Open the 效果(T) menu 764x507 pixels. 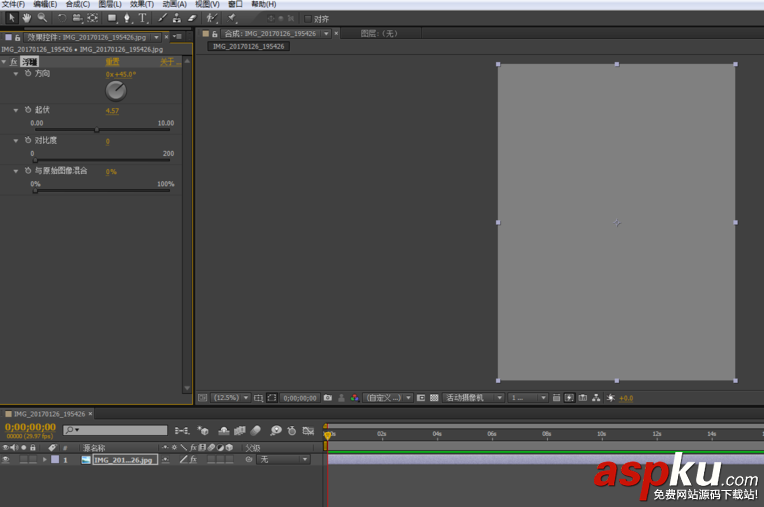142,4
